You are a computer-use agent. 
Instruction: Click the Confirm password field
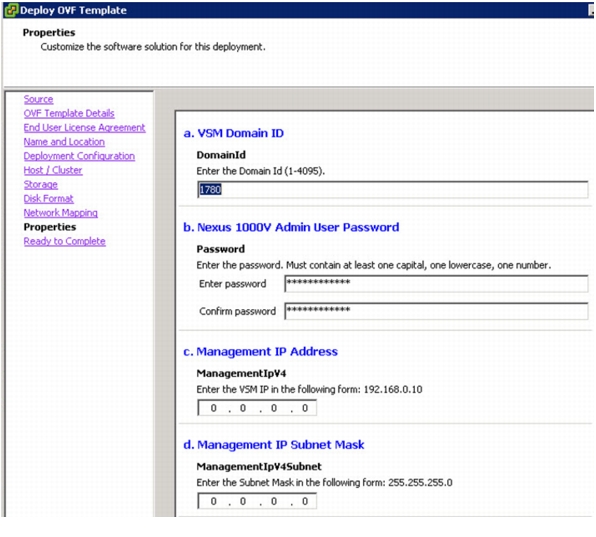[x=436, y=311]
